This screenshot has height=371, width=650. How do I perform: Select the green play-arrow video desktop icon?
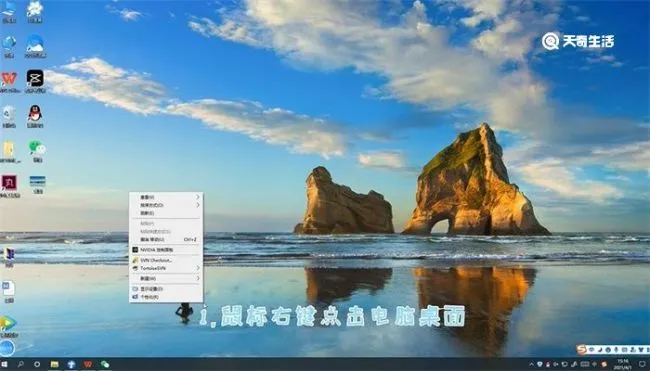pyautogui.click(x=8, y=326)
